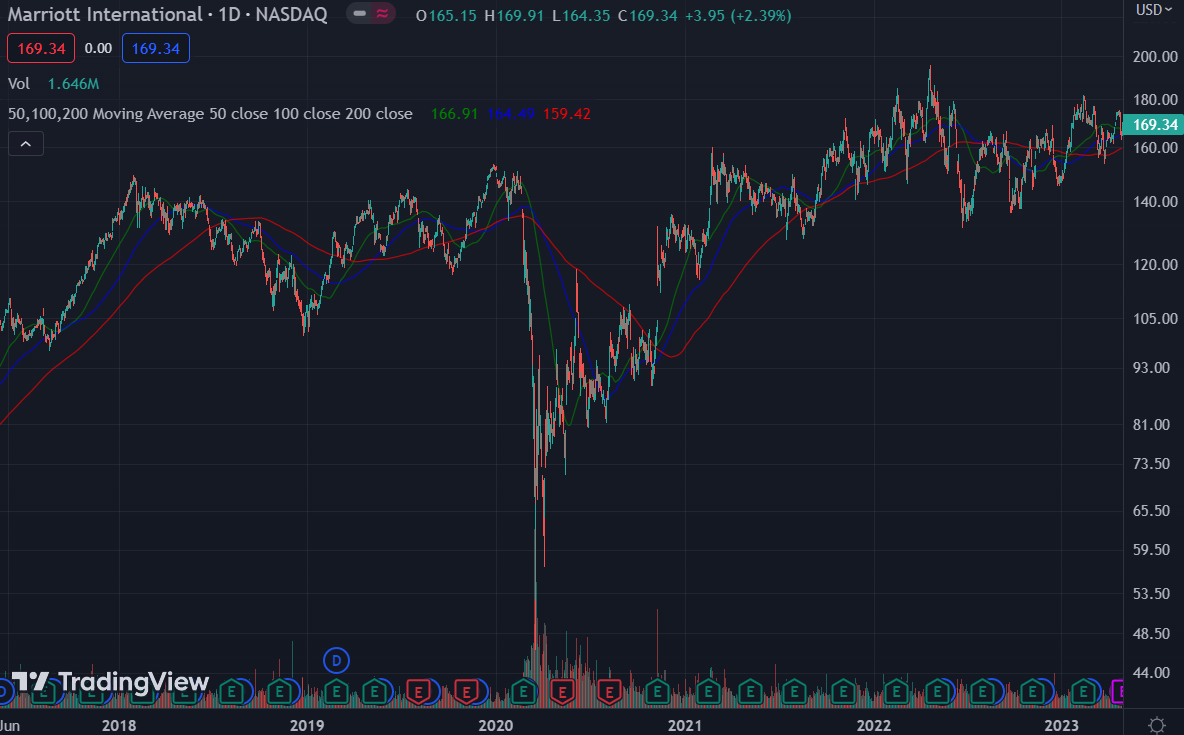The height and width of the screenshot is (735, 1184).
Task: Click the +3.95 (+2.39%) change value
Action: coord(738,15)
